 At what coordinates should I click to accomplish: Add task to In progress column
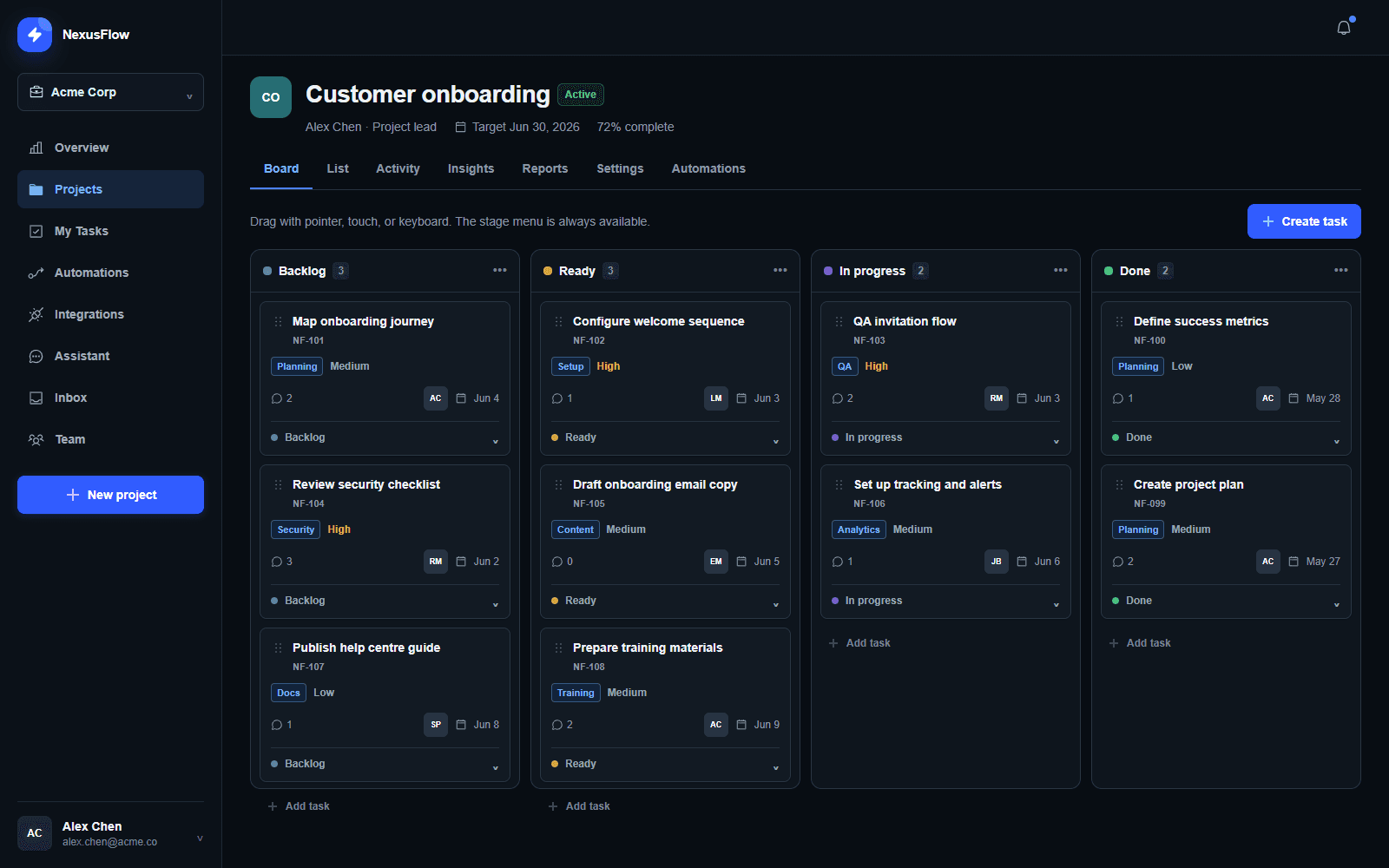pos(859,643)
